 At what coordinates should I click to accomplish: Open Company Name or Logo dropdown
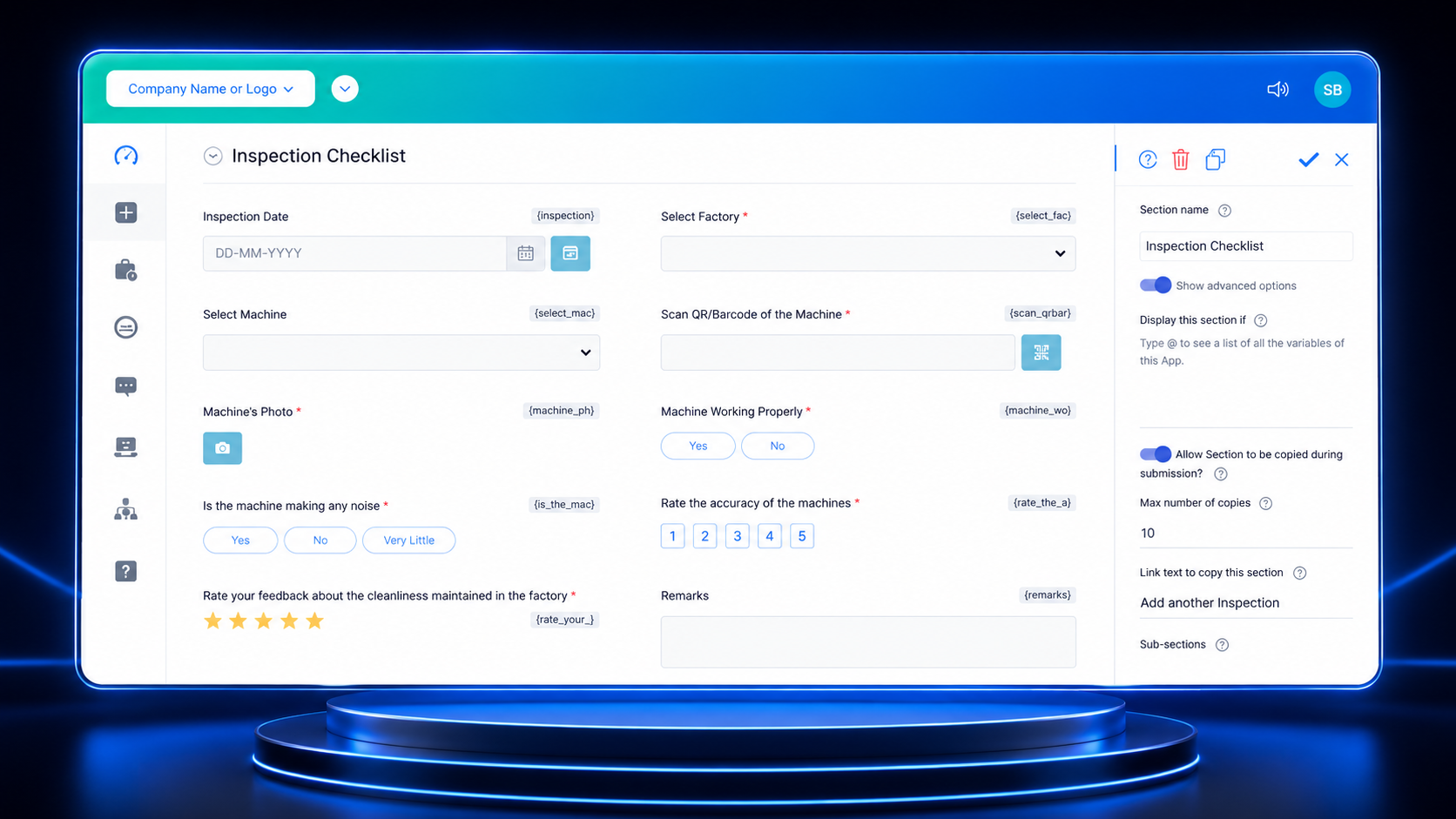click(x=211, y=89)
